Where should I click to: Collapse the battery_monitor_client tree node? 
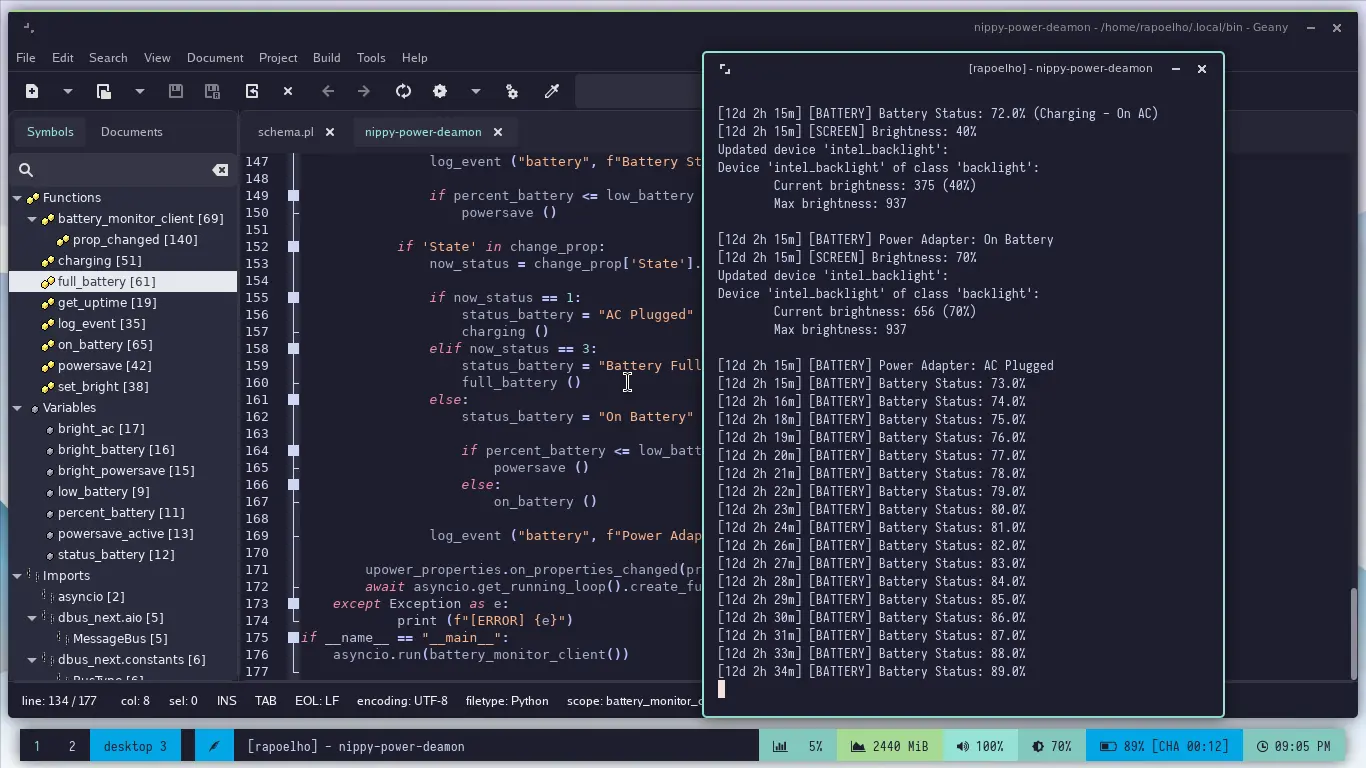click(x=32, y=219)
